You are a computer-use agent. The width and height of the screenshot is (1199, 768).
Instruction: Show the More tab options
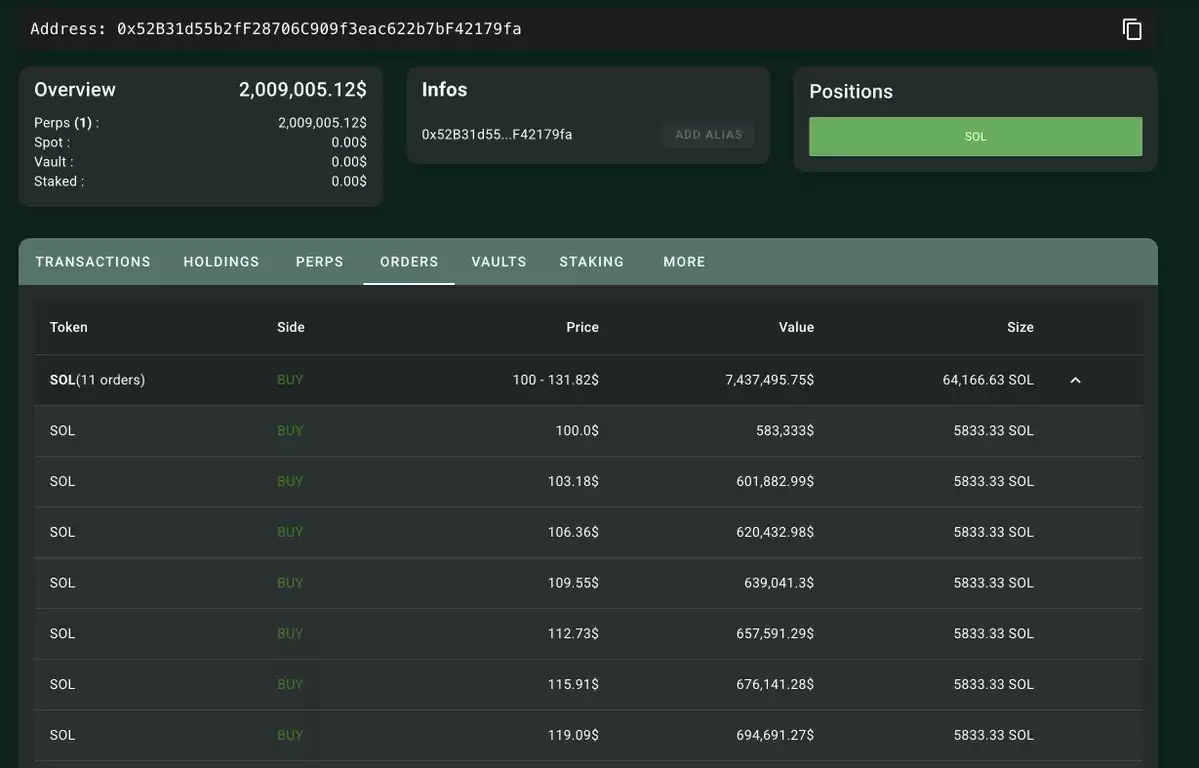click(x=684, y=262)
